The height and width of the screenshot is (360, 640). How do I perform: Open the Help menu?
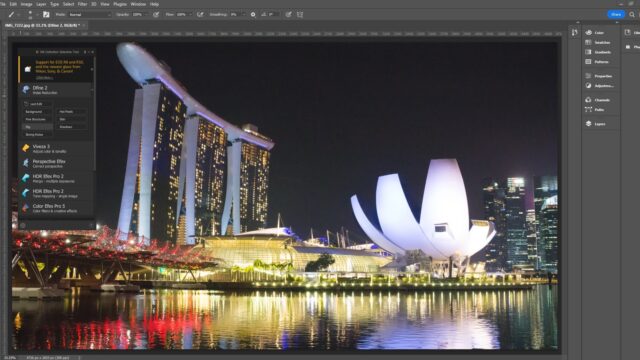[x=154, y=4]
